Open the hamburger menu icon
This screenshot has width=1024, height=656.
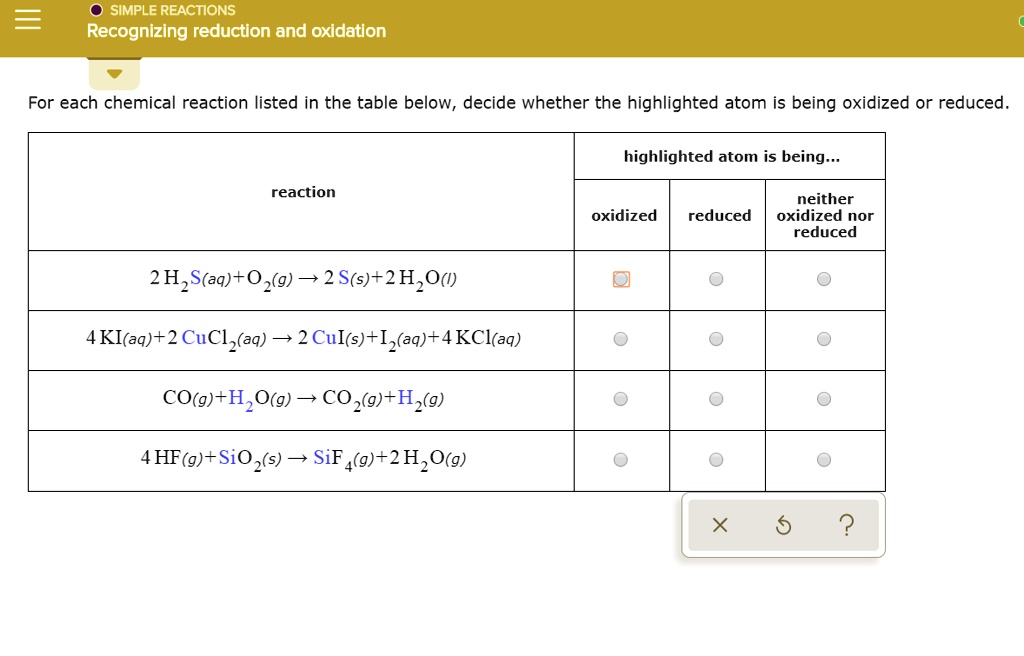[x=28, y=20]
